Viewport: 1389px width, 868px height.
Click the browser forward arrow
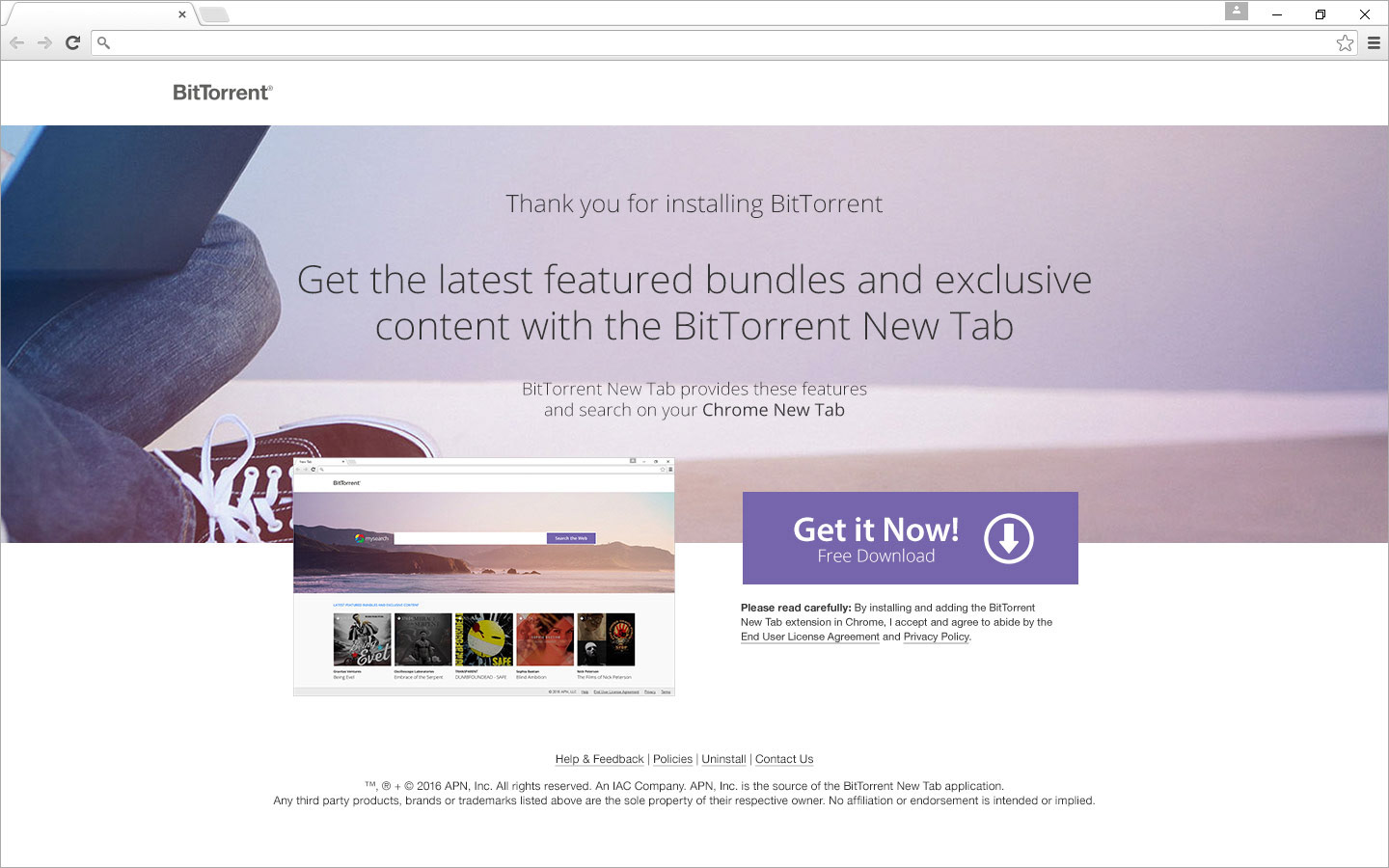44,42
